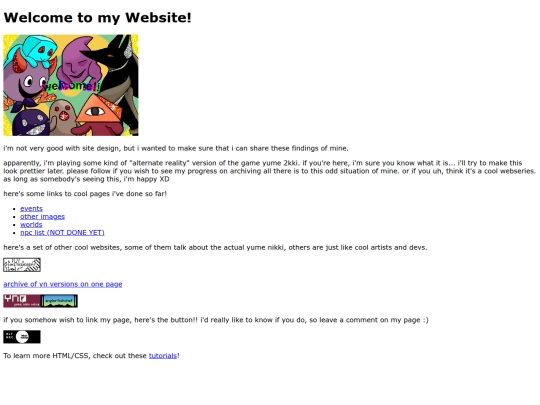Image resolution: width=540 pixels, height=405 pixels.
Task: Click the grinning dark purple blob character
Action: [x=30, y=123]
